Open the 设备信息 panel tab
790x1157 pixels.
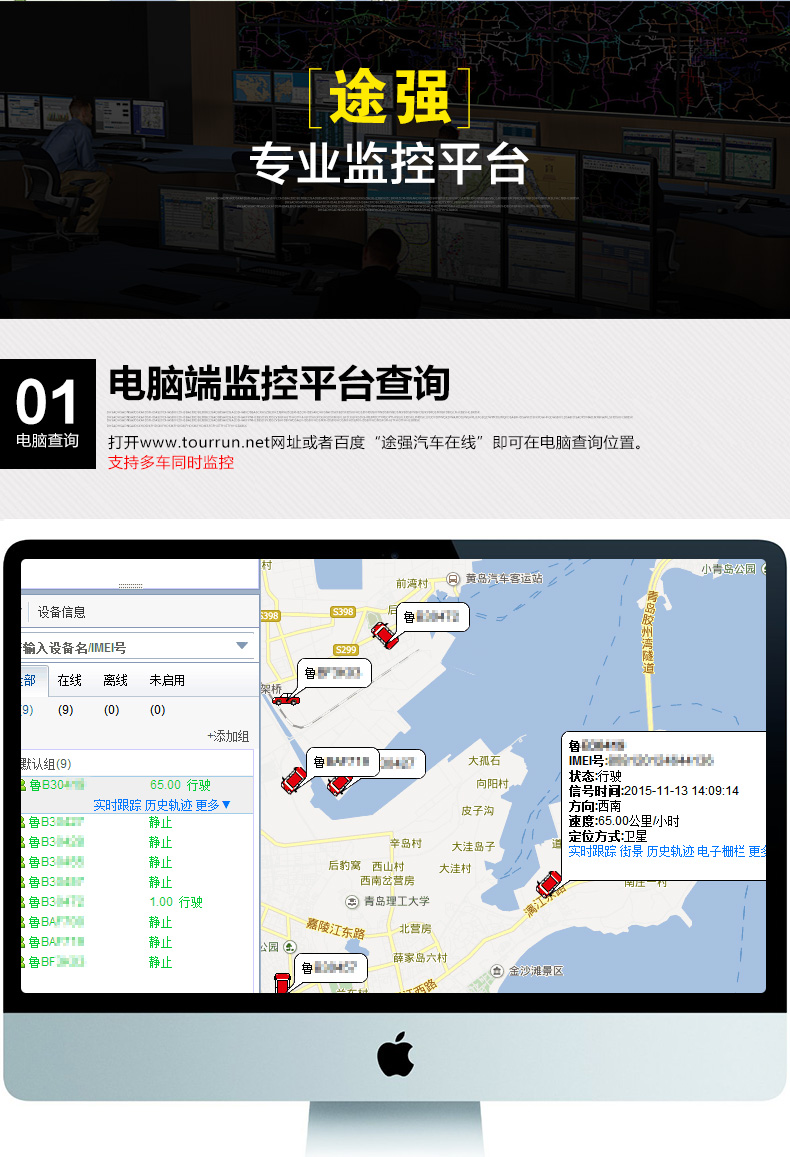pos(61,612)
